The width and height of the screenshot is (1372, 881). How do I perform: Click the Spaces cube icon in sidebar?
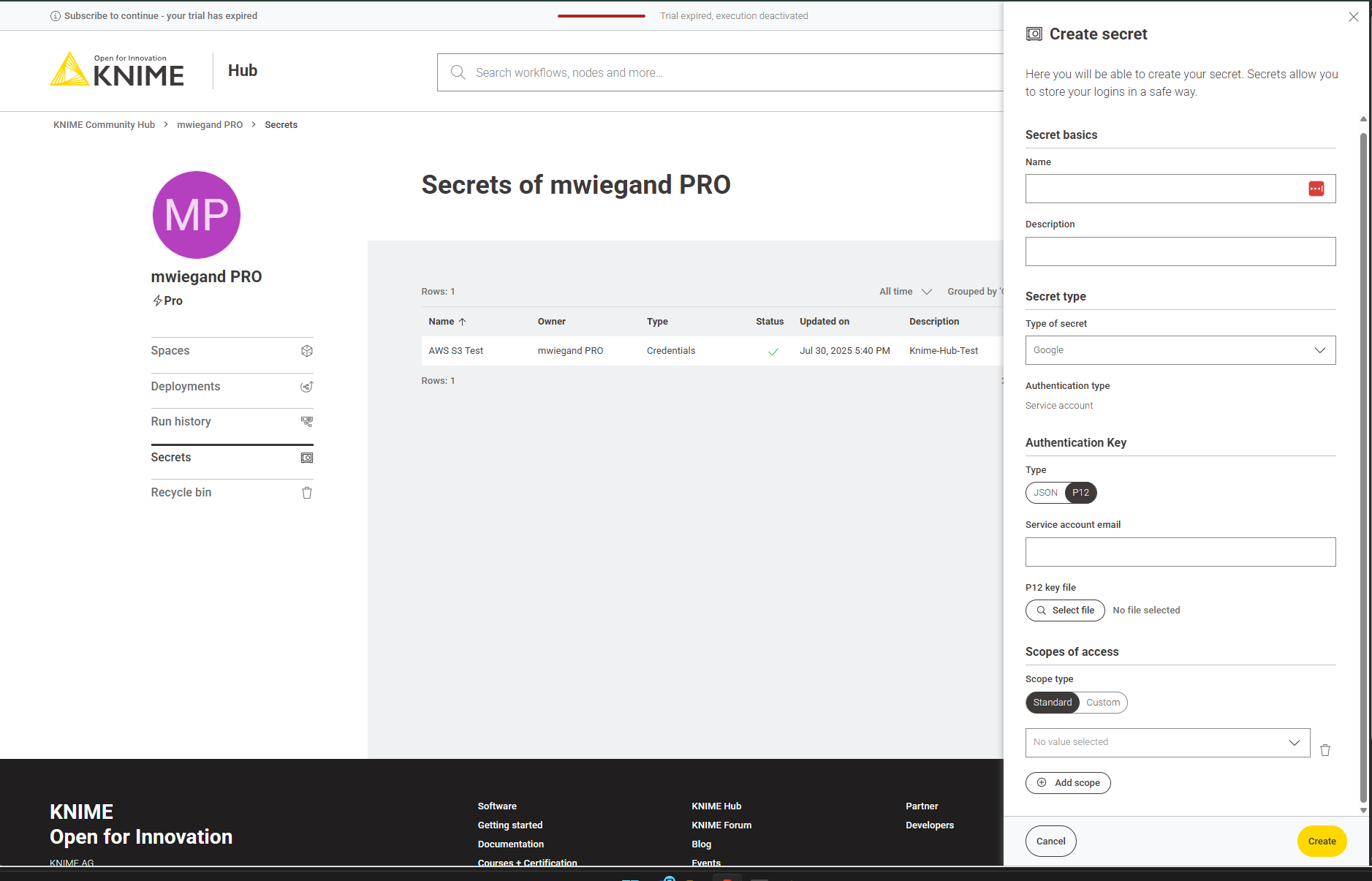(307, 351)
